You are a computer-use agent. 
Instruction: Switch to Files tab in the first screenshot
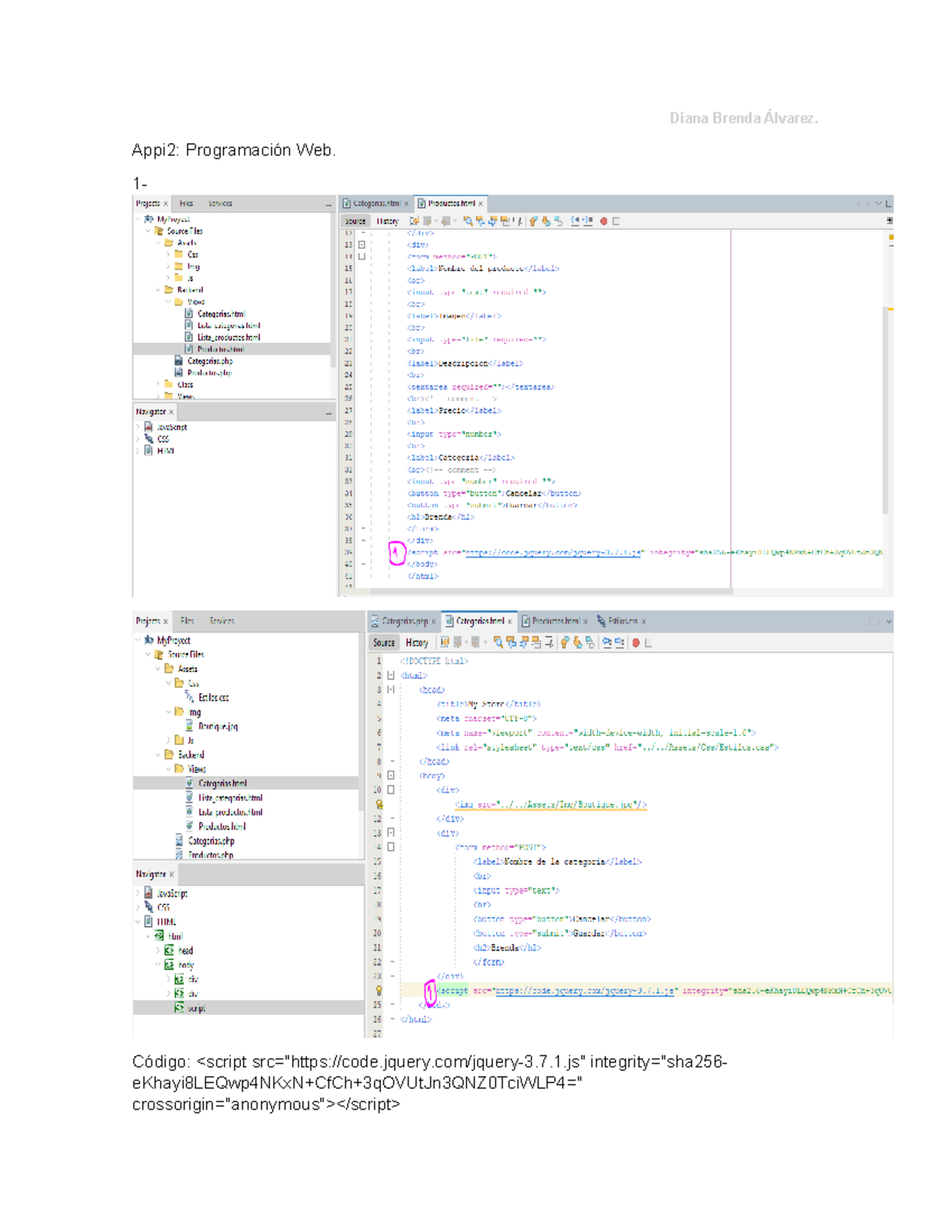(x=186, y=204)
